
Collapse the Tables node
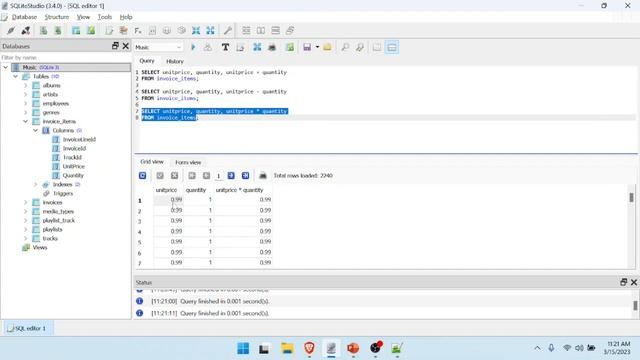(x=16, y=76)
